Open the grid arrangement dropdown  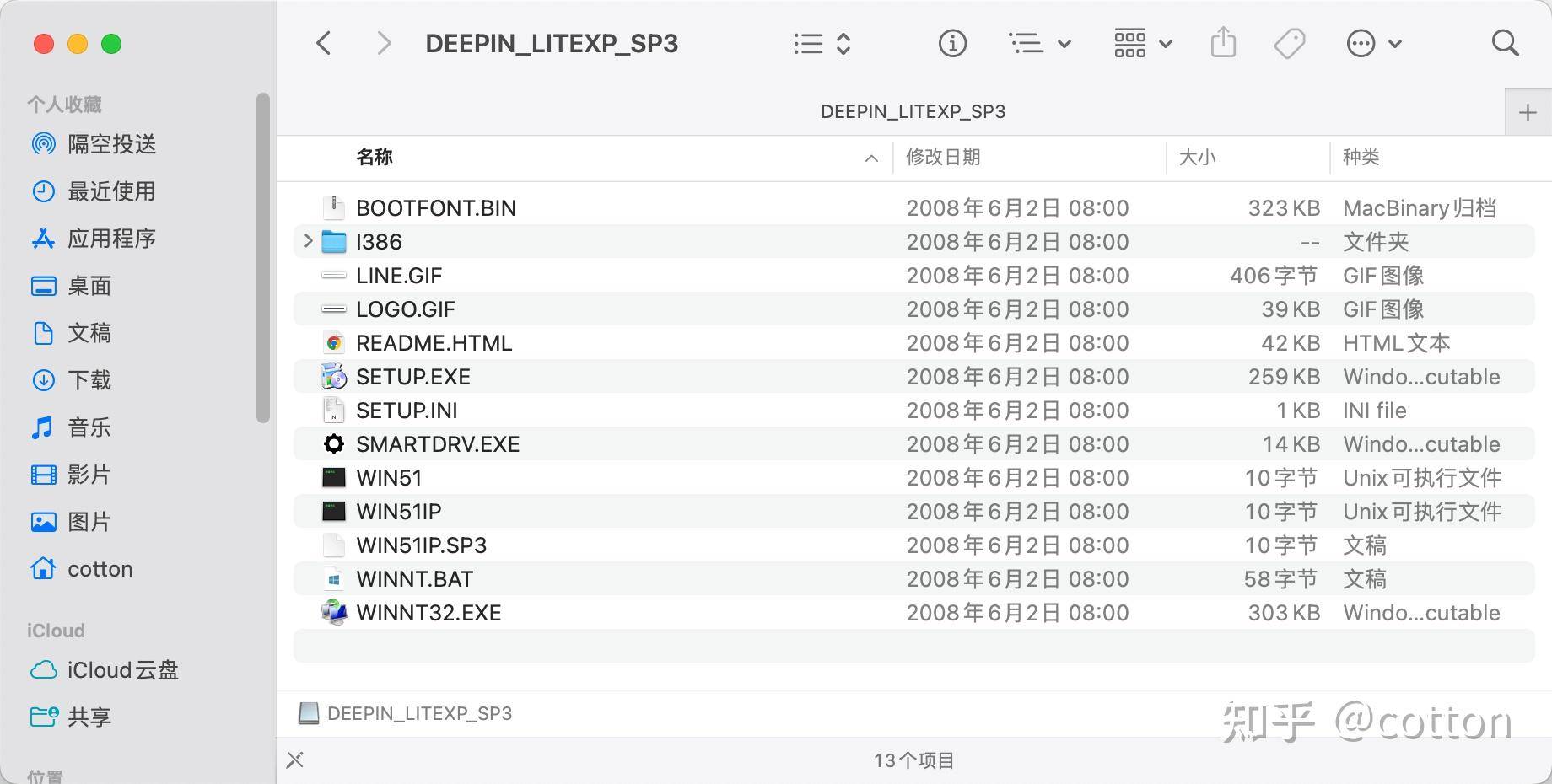pyautogui.click(x=1143, y=43)
